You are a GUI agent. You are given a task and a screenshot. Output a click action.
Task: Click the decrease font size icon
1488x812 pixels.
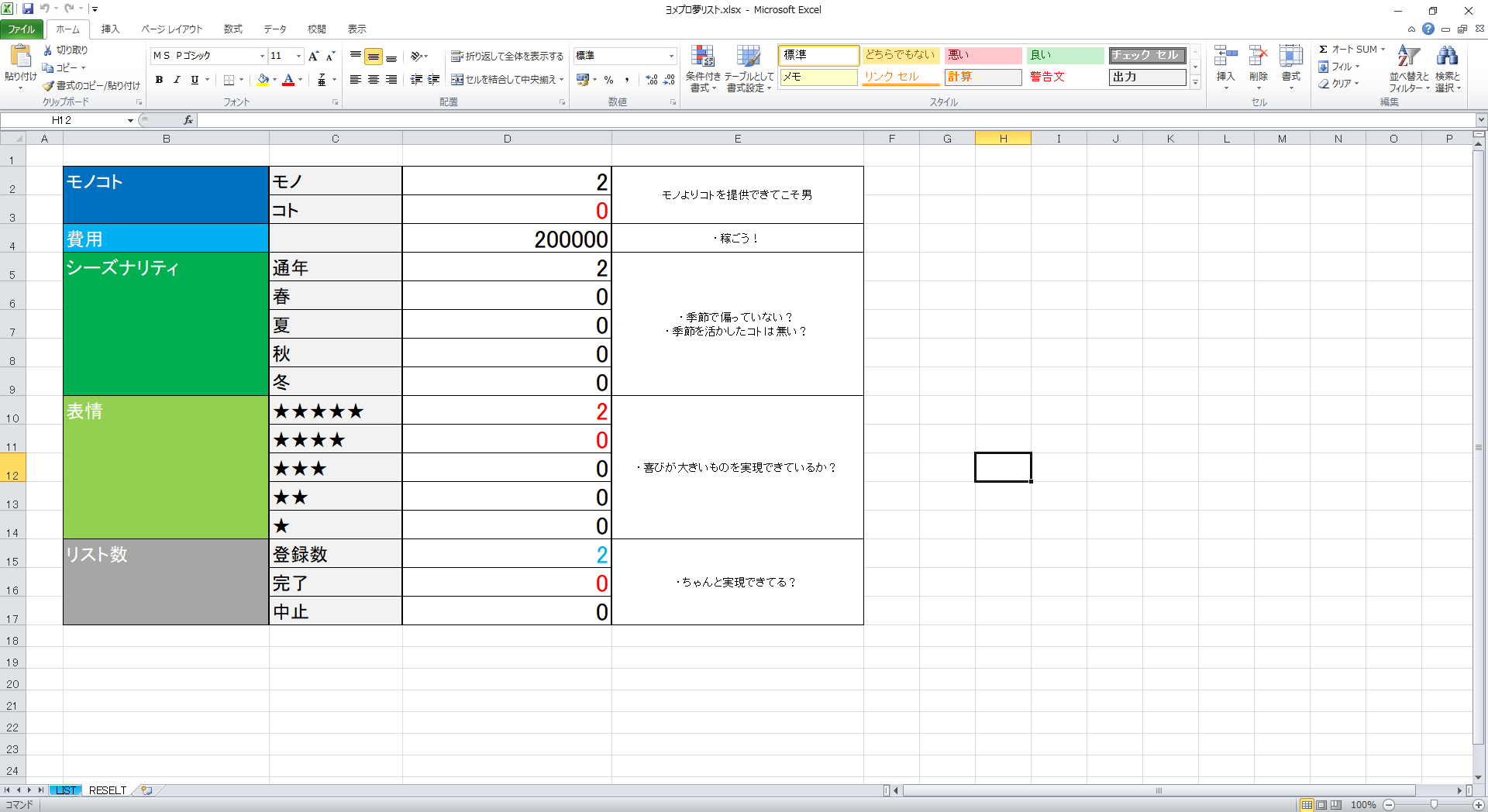[x=330, y=56]
